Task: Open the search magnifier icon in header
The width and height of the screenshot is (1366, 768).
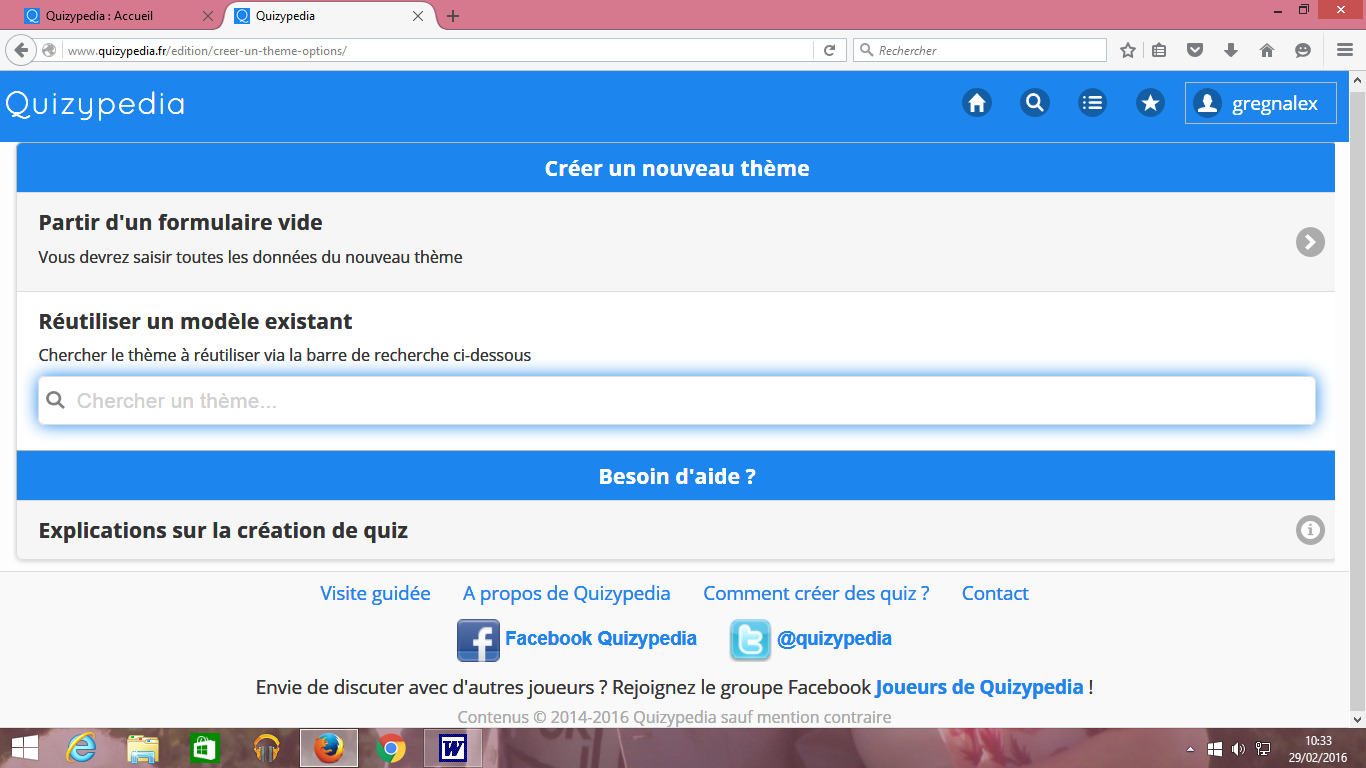Action: pyautogui.click(x=1034, y=103)
